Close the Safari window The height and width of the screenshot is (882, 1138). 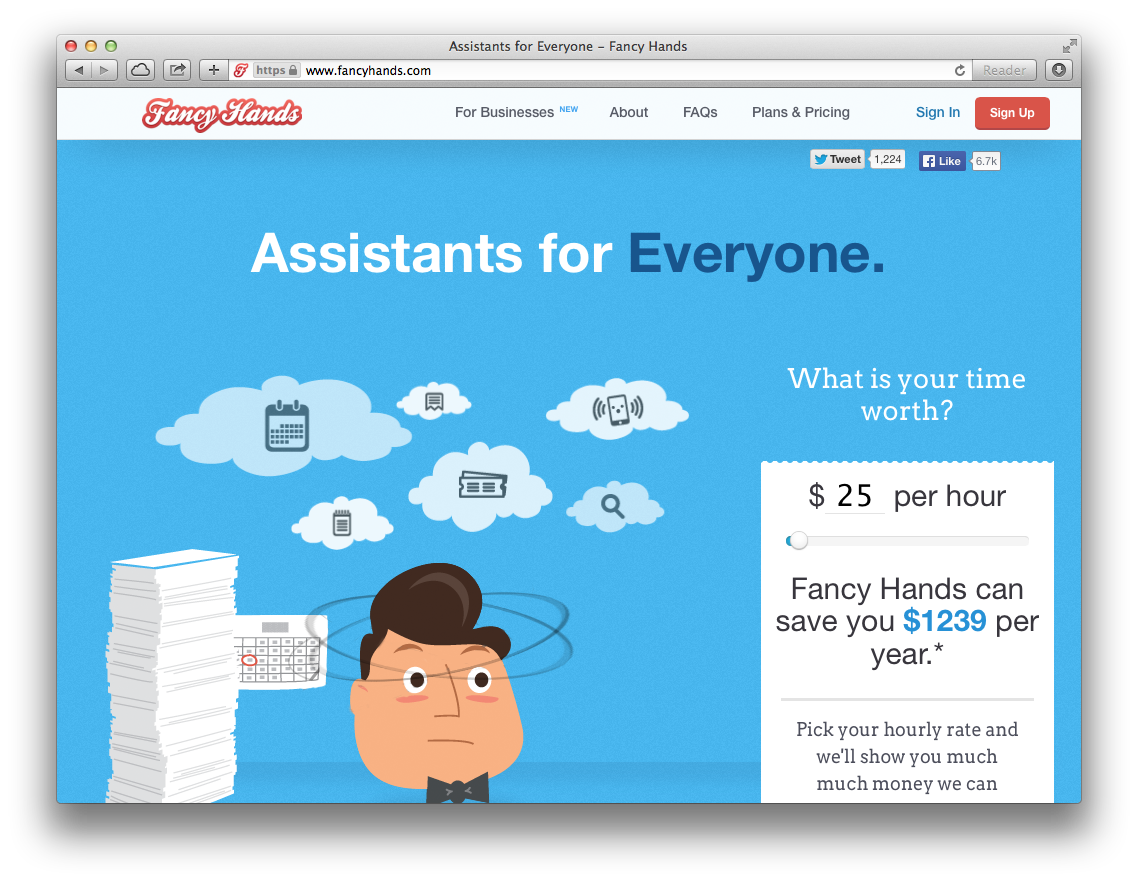[x=71, y=46]
